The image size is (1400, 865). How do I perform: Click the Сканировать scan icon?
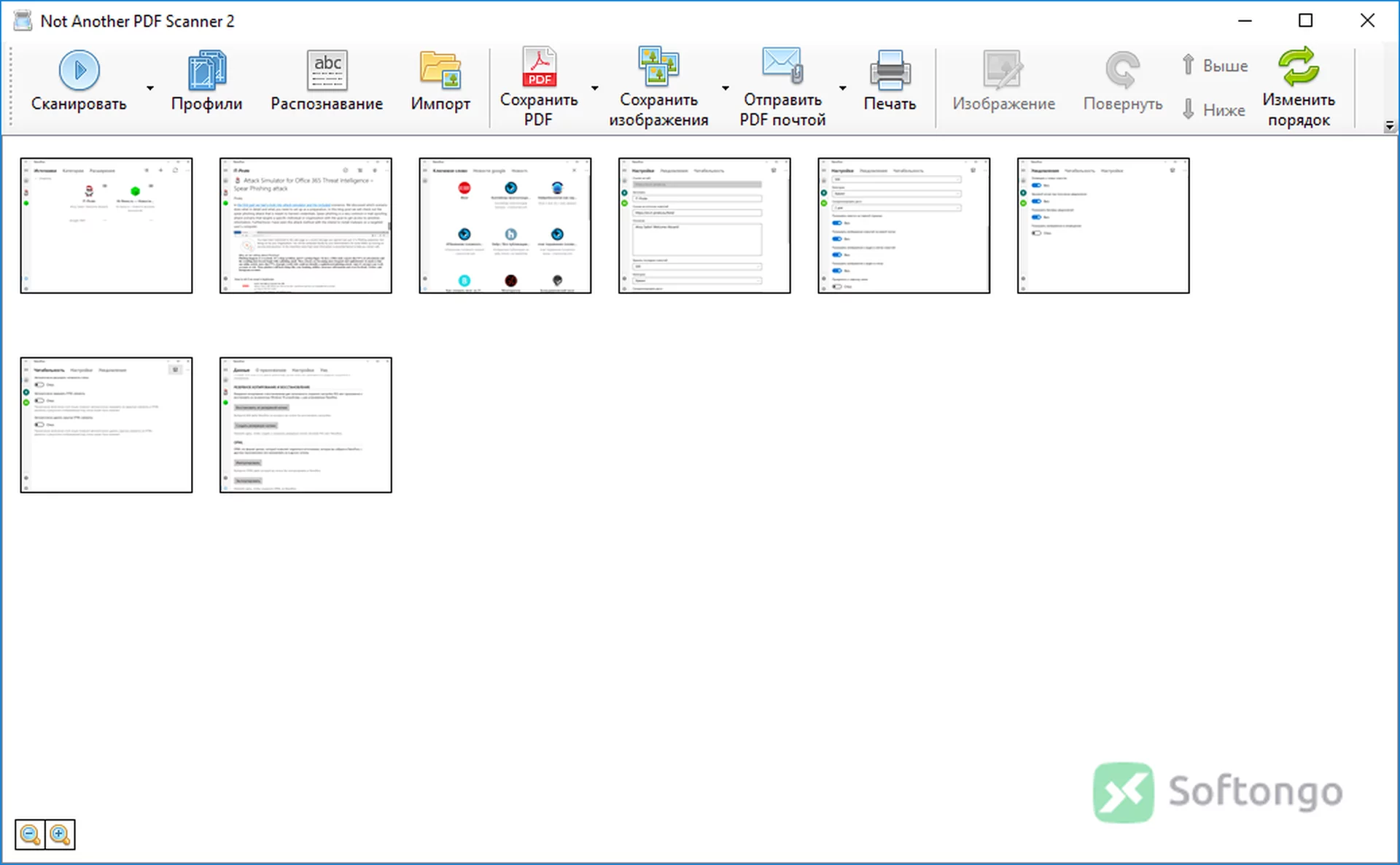coord(79,71)
